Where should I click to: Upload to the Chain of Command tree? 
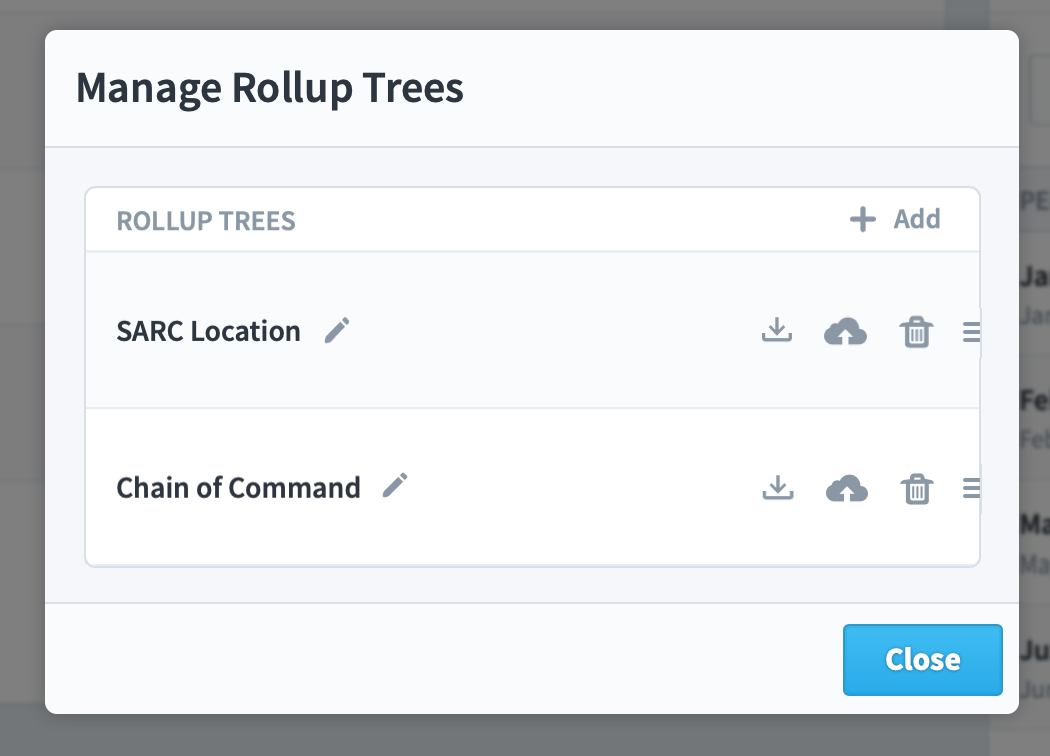tap(846, 489)
